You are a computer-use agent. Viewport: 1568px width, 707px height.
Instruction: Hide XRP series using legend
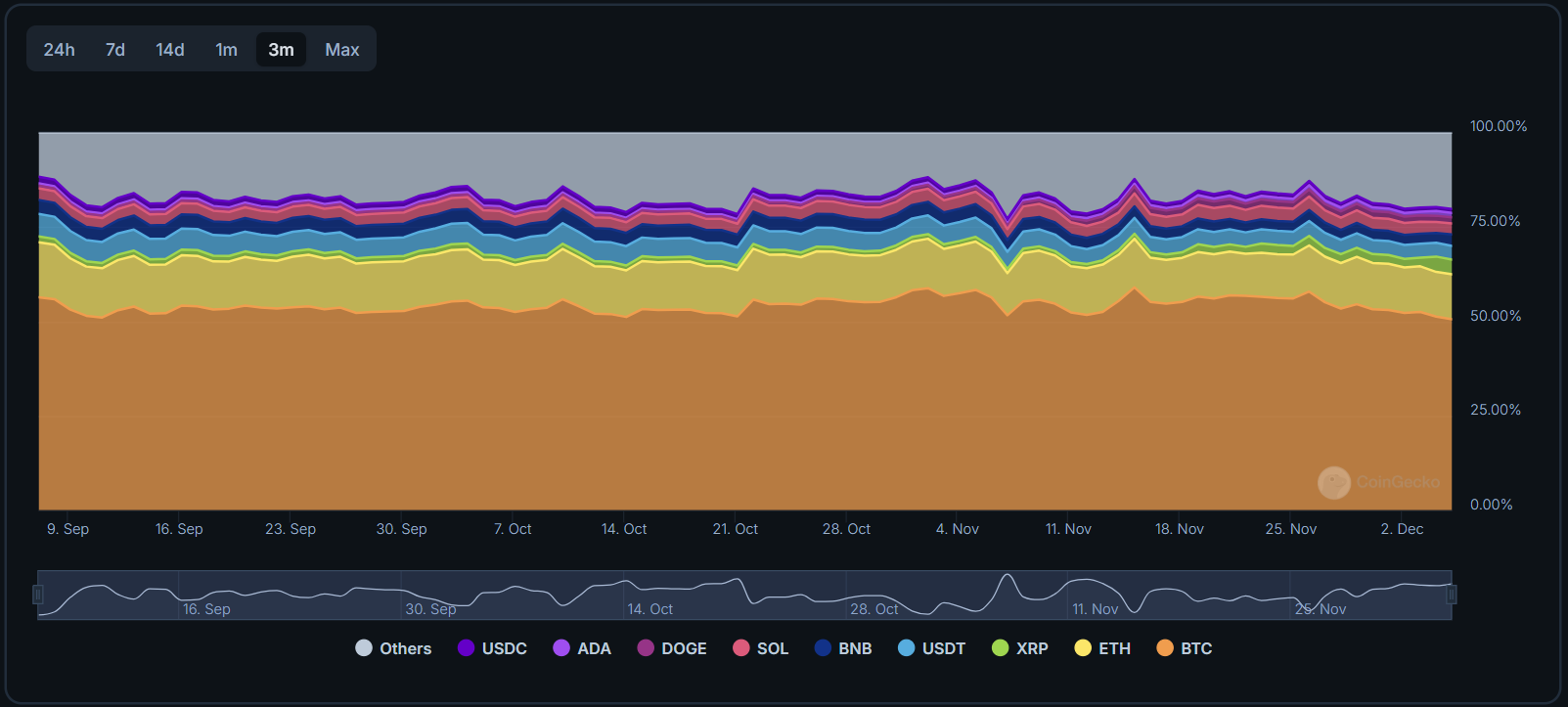tap(1020, 648)
